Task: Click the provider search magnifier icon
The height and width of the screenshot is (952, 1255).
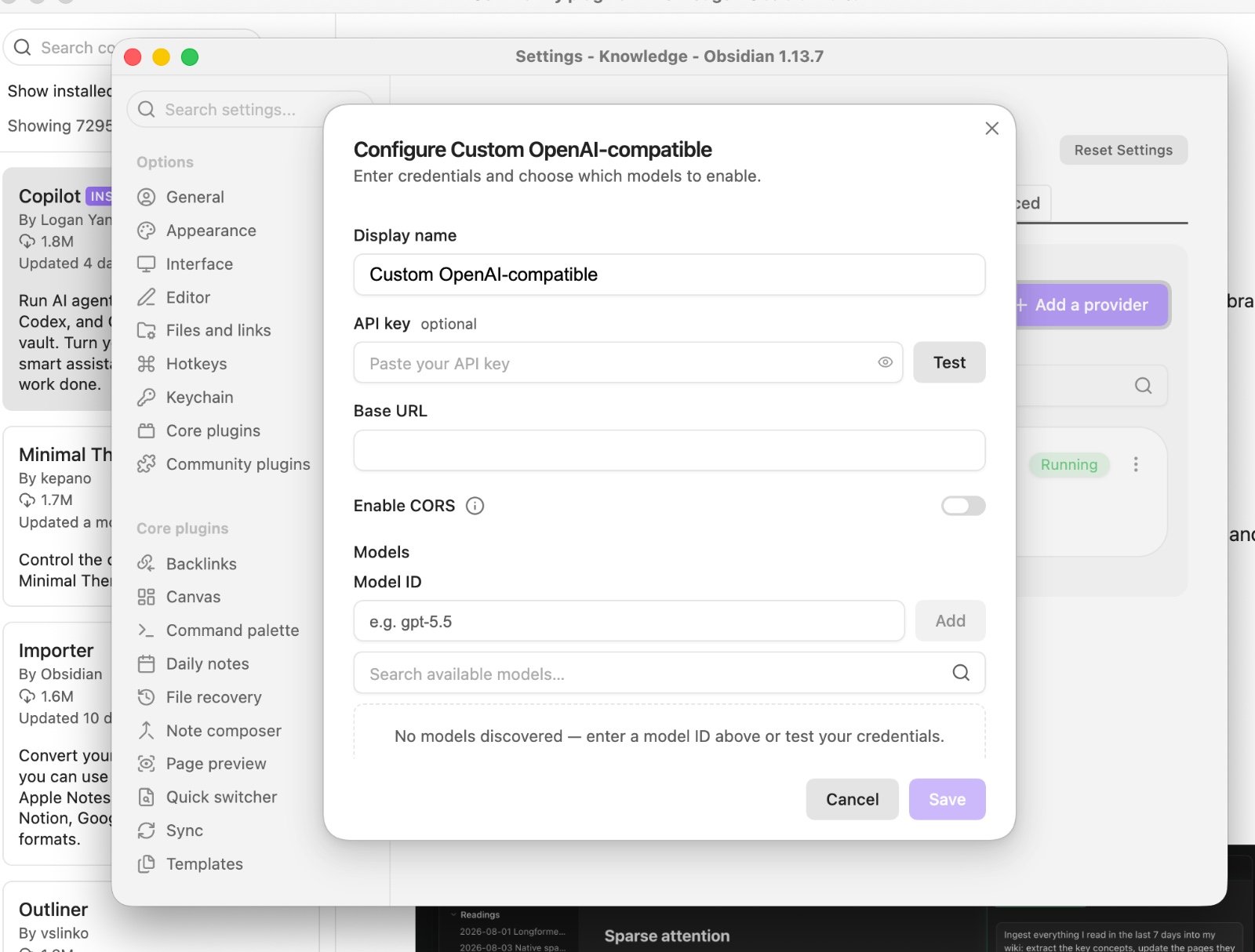Action: pos(1143,385)
